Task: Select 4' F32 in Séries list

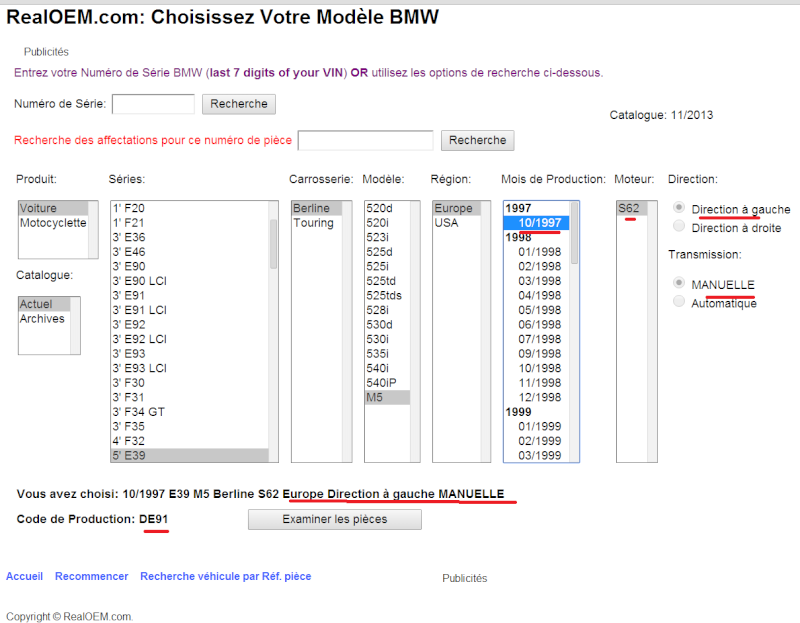Action: click(x=190, y=441)
